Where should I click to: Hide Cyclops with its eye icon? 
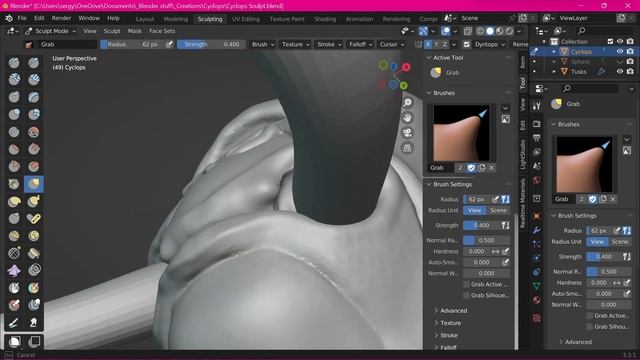coord(620,51)
